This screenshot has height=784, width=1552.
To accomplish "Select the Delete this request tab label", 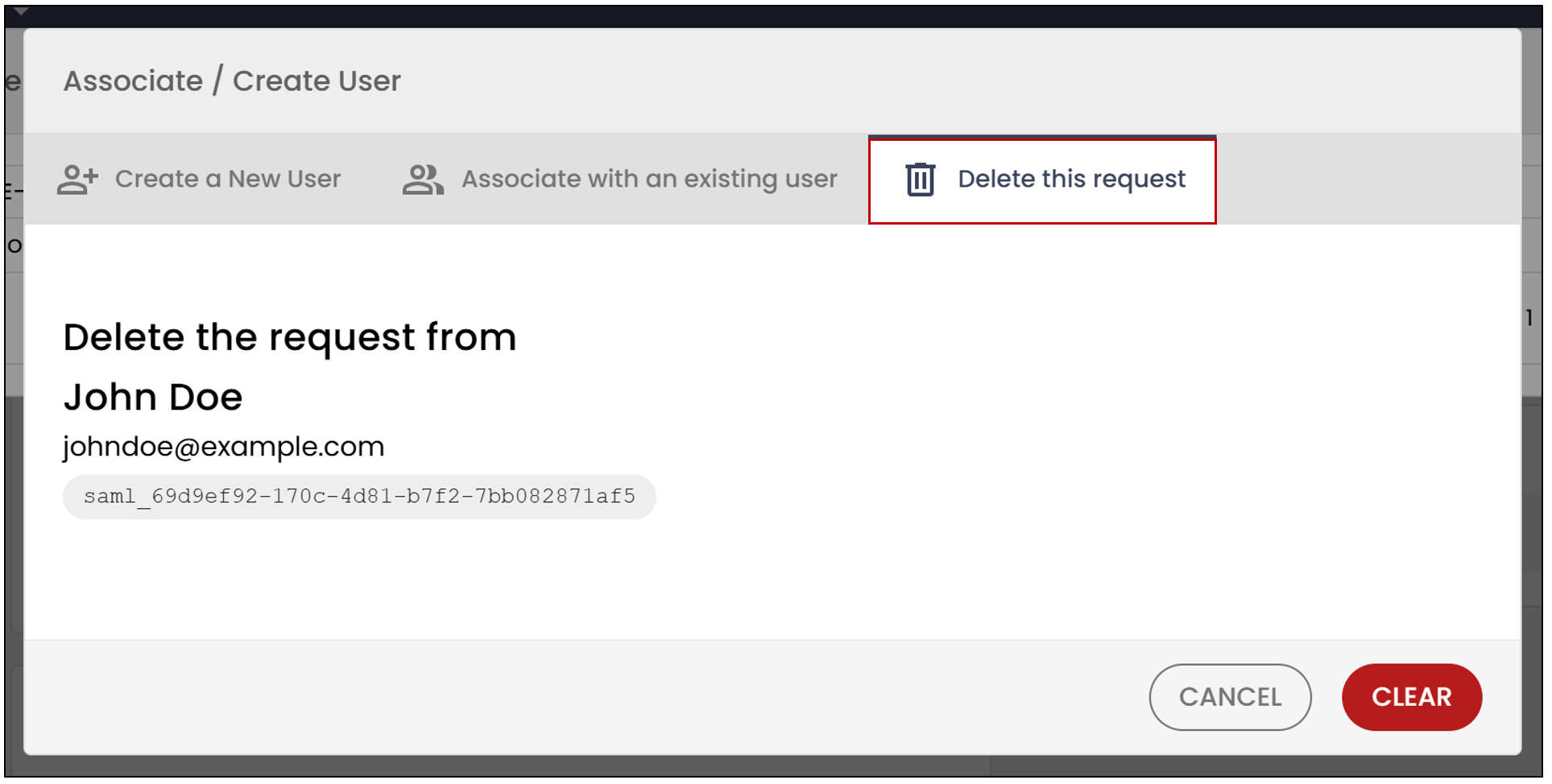I will (x=1071, y=179).
